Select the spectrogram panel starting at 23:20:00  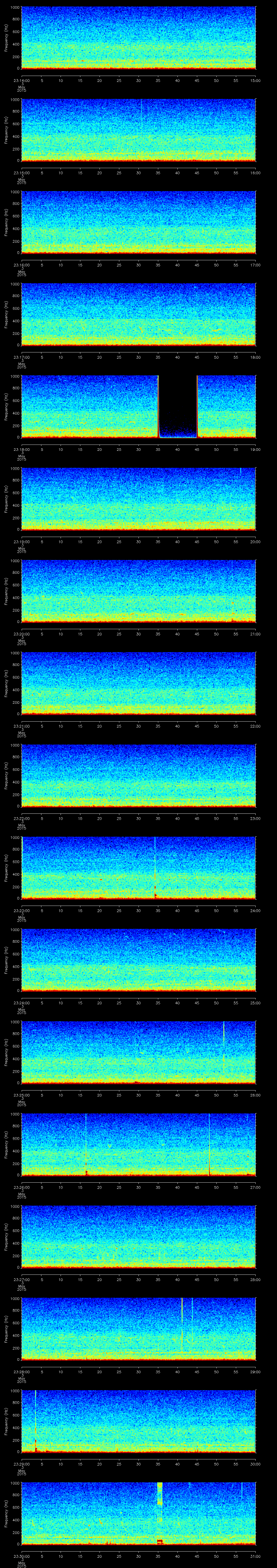pyautogui.click(x=138, y=591)
